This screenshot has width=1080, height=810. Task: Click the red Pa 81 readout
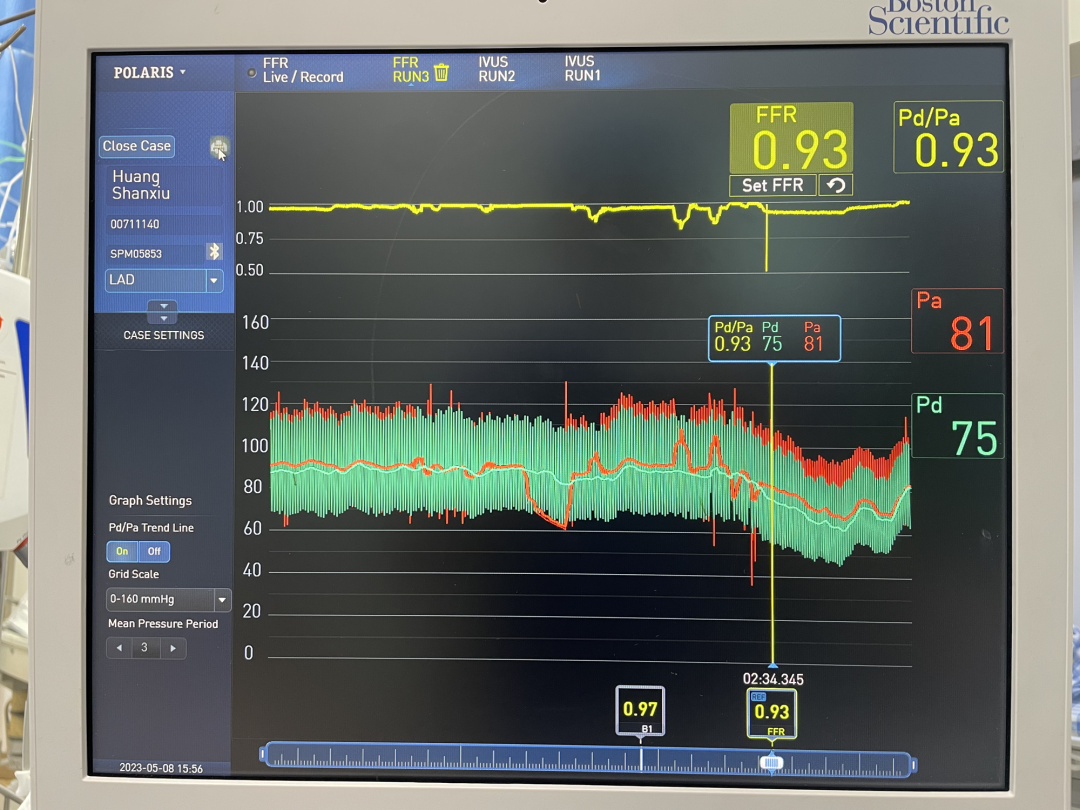coord(957,322)
